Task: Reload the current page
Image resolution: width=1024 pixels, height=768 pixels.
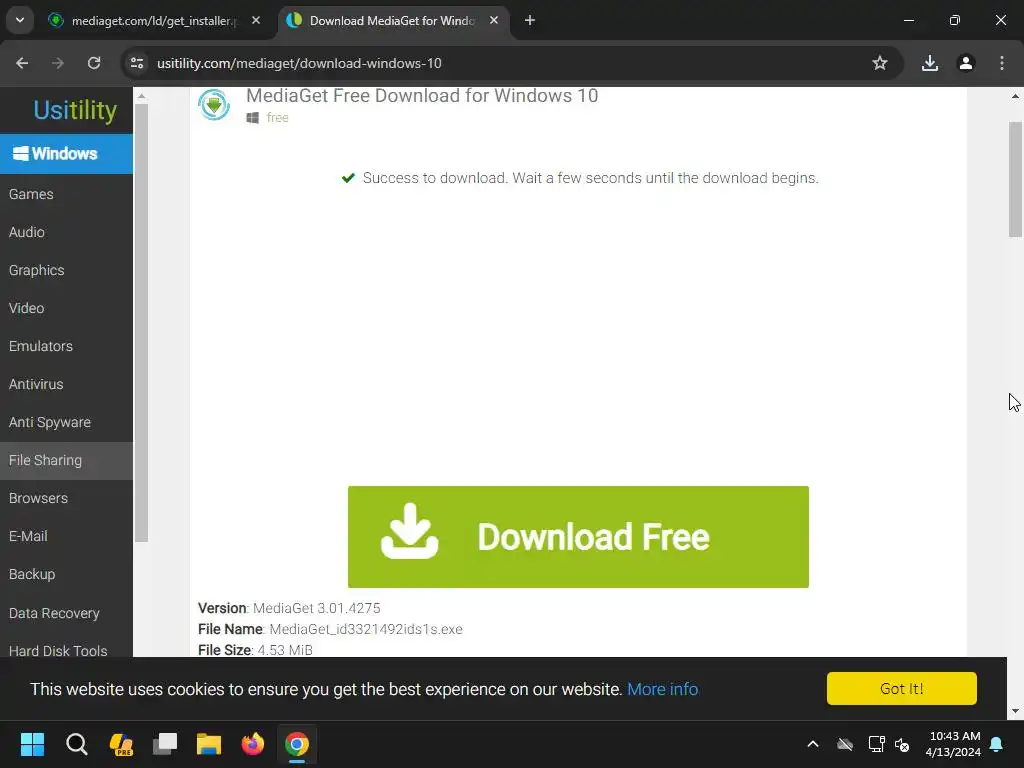Action: click(x=94, y=63)
